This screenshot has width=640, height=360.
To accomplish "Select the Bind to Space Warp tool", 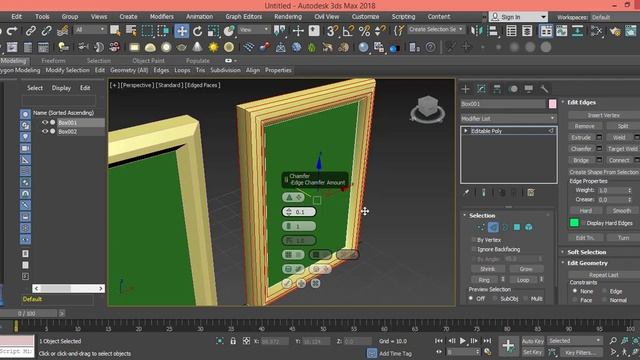I will pyautogui.click(x=62, y=31).
